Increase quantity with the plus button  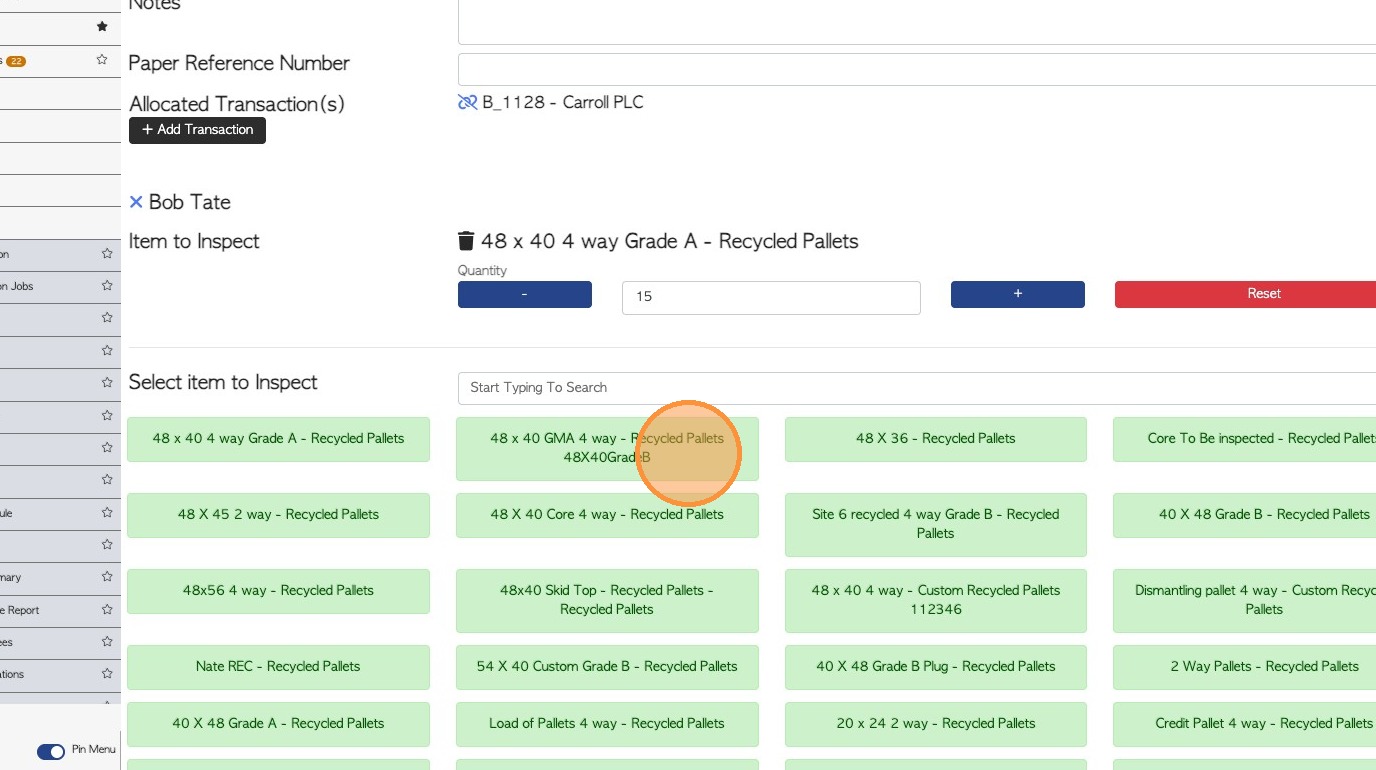(1018, 294)
